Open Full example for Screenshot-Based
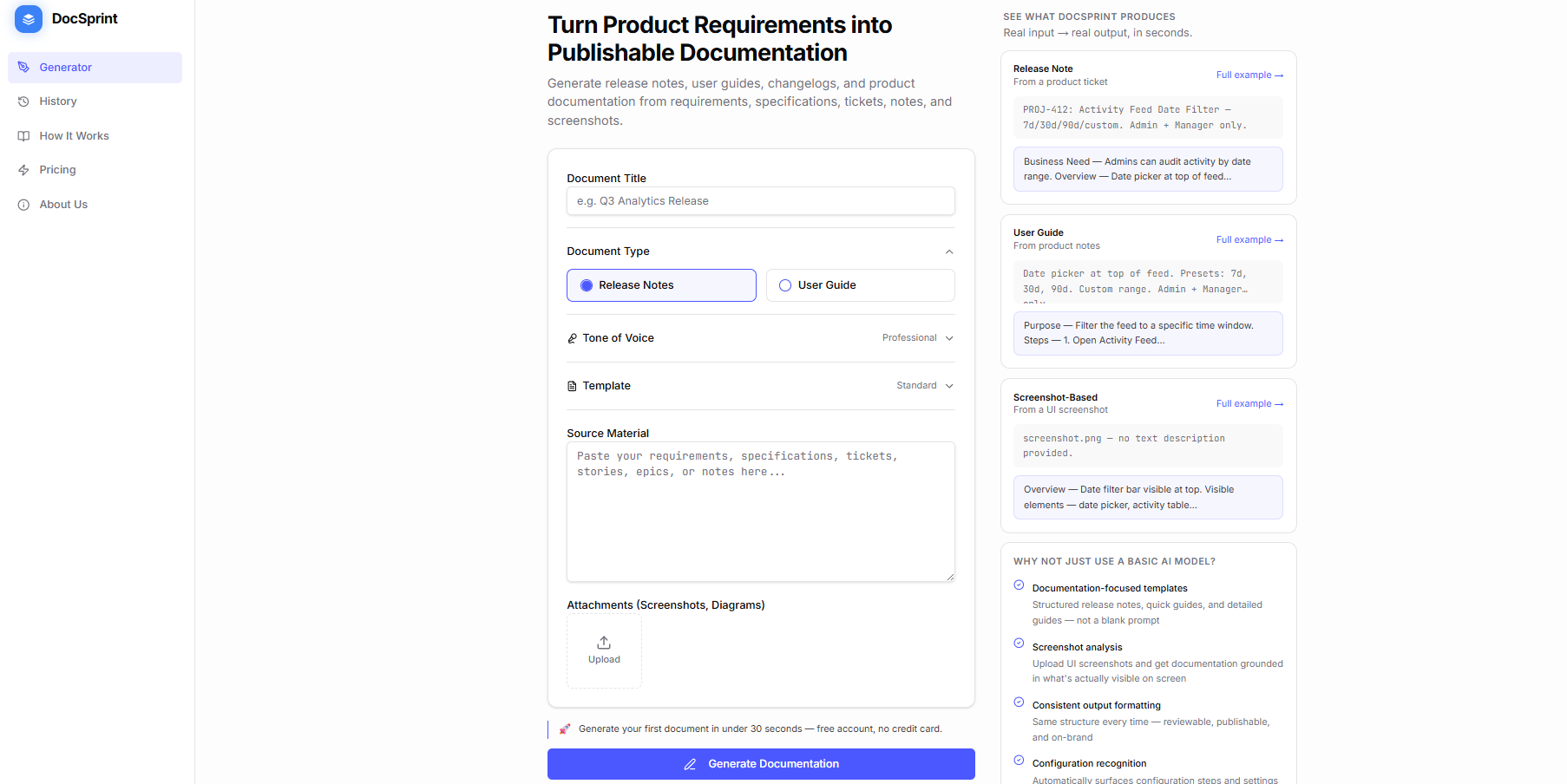 tap(1249, 404)
